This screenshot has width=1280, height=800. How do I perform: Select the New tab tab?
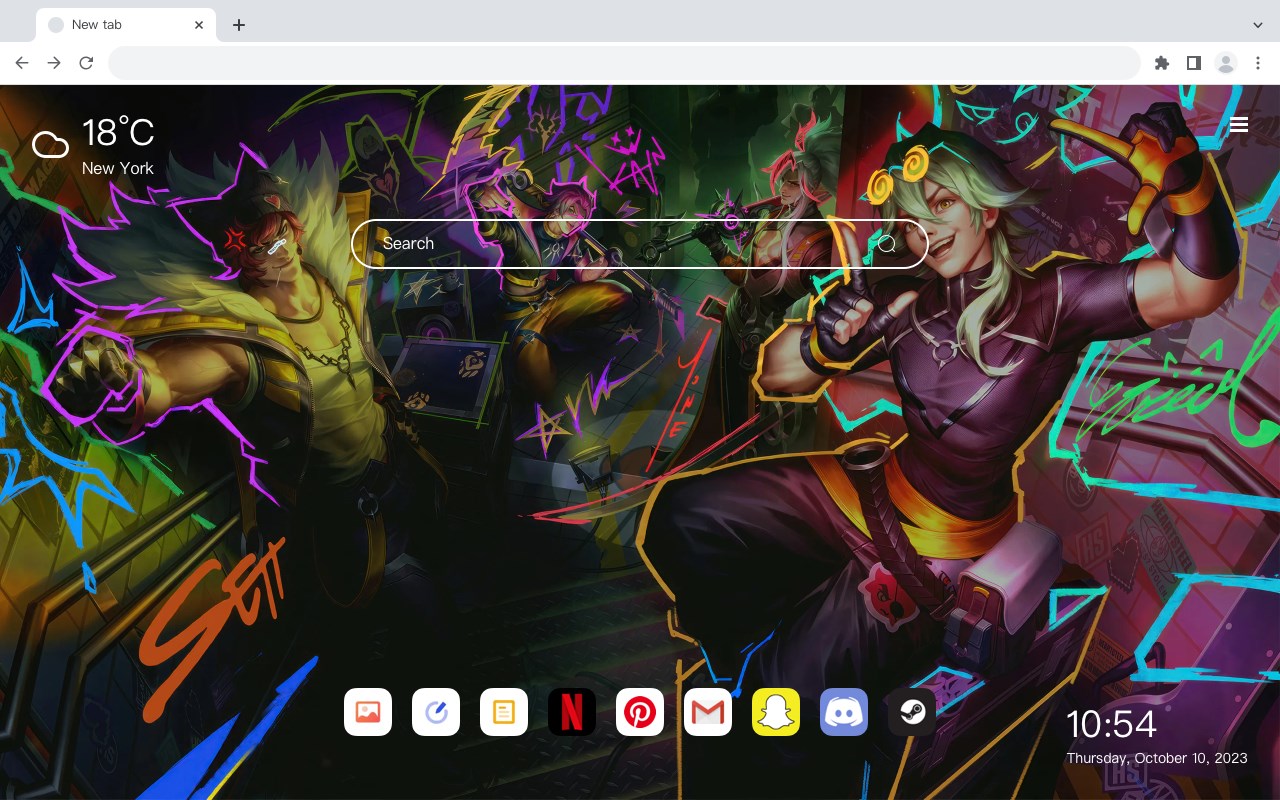coord(126,25)
